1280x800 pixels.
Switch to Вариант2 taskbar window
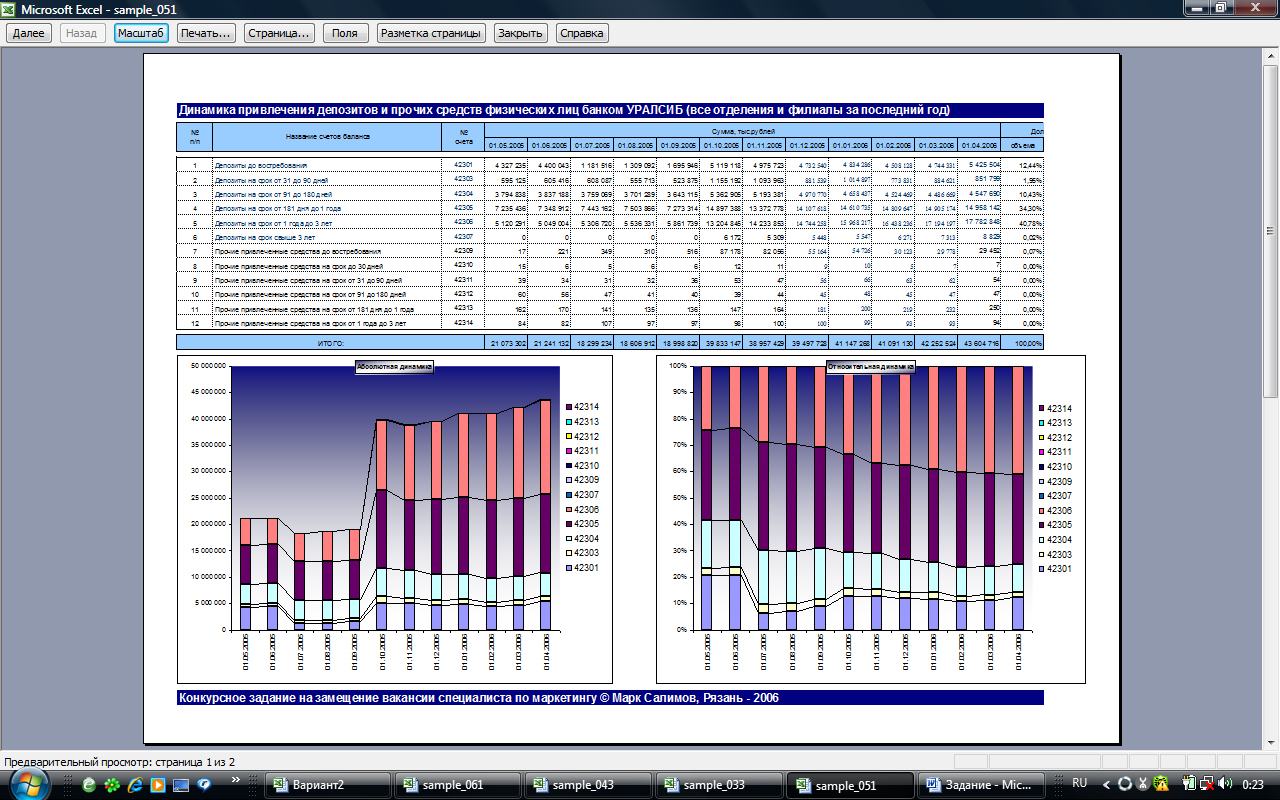coord(328,785)
